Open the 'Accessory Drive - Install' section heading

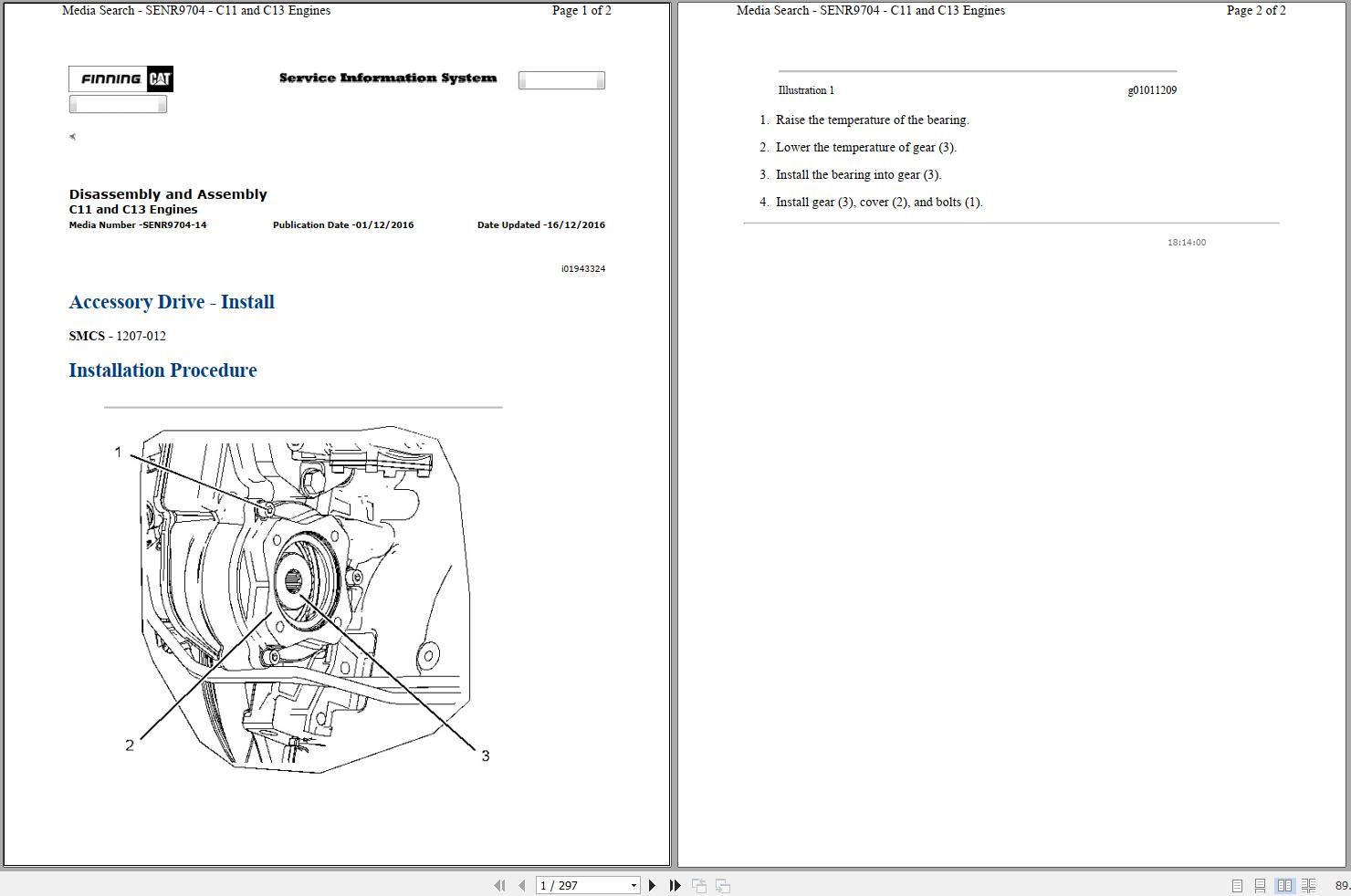(172, 302)
